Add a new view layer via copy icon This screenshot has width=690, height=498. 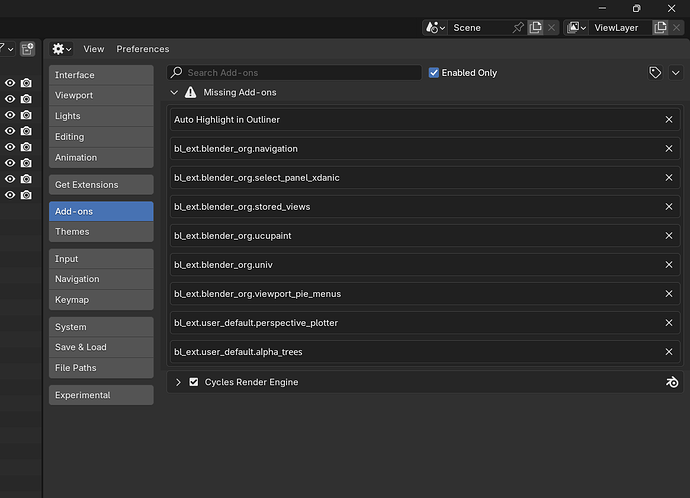coord(660,28)
